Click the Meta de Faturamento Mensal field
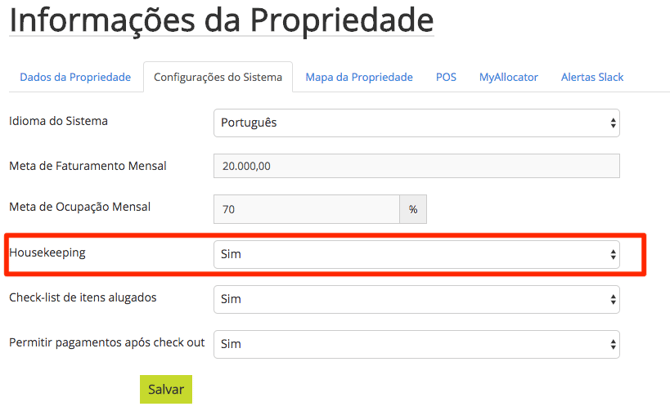Viewport: 670px width, 411px height. (x=416, y=166)
